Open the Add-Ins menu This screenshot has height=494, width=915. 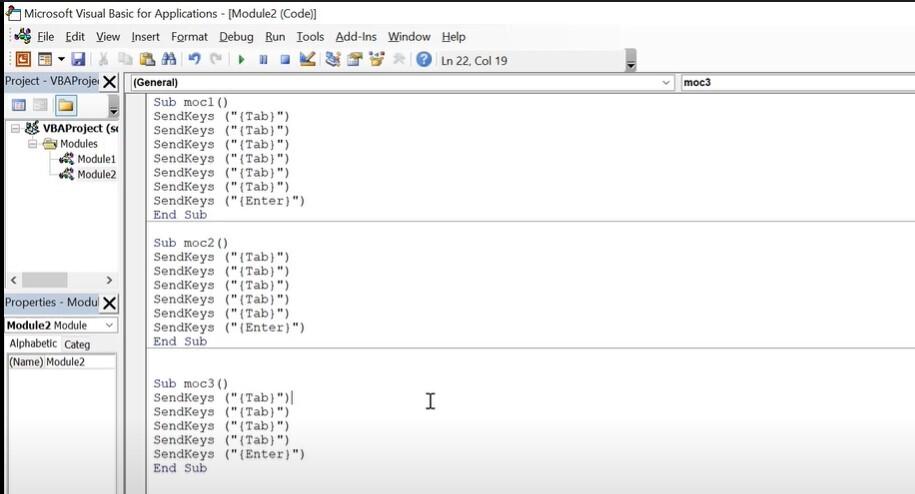[x=356, y=37]
